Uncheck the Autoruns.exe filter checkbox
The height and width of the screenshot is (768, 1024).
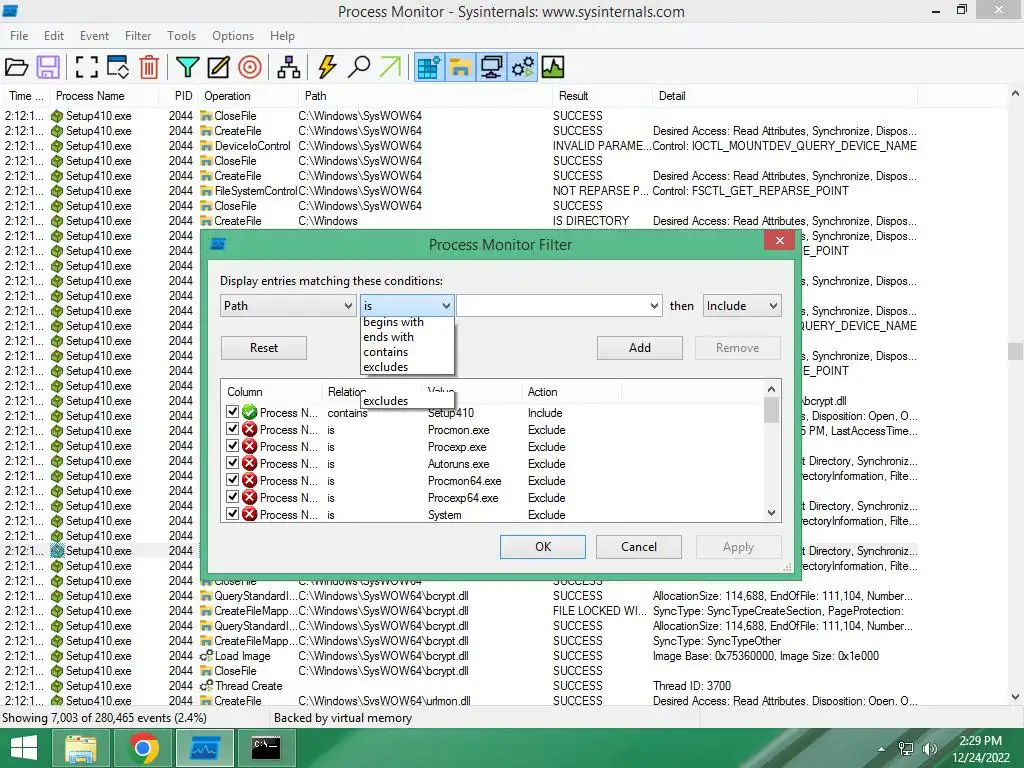232,463
